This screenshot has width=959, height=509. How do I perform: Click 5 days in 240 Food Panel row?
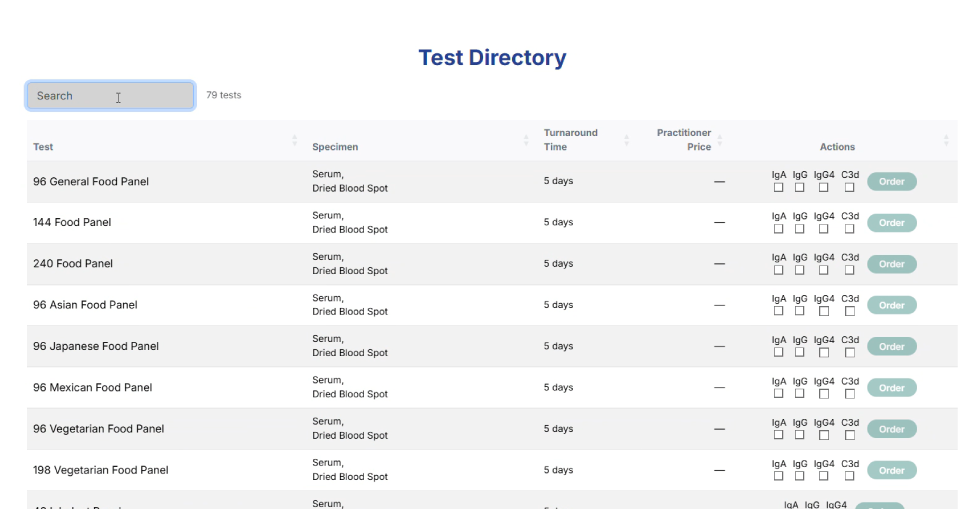pyautogui.click(x=558, y=264)
